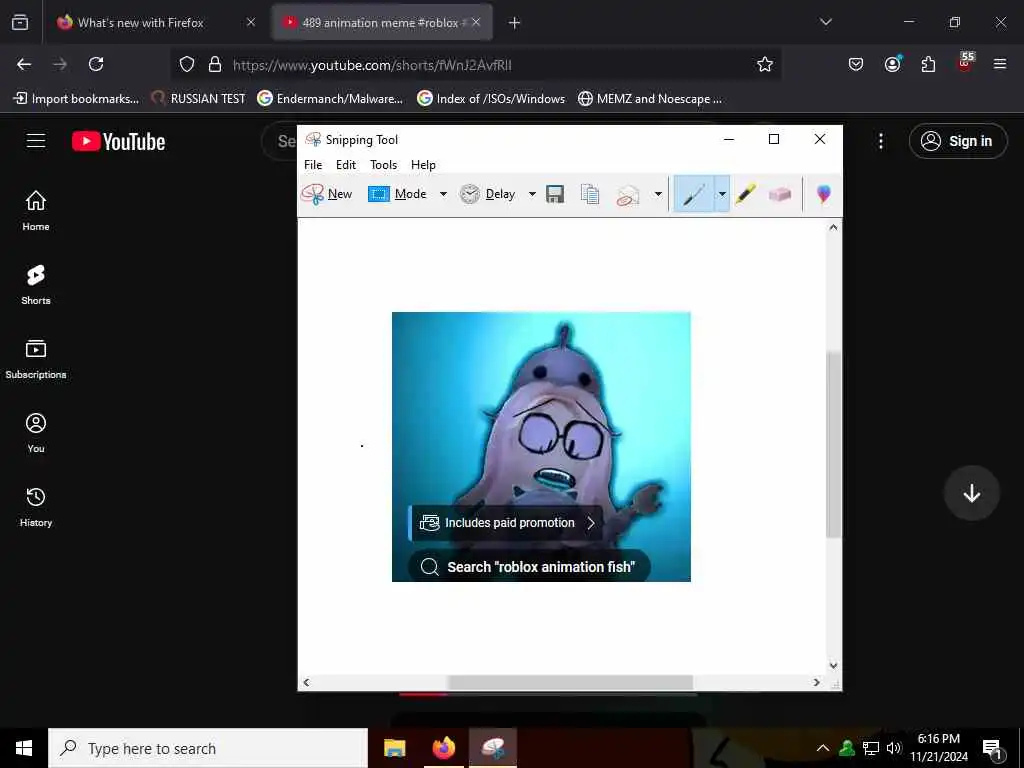Viewport: 1024px width, 768px height.
Task: Edit snip with Paint 3D icon
Action: click(824, 194)
